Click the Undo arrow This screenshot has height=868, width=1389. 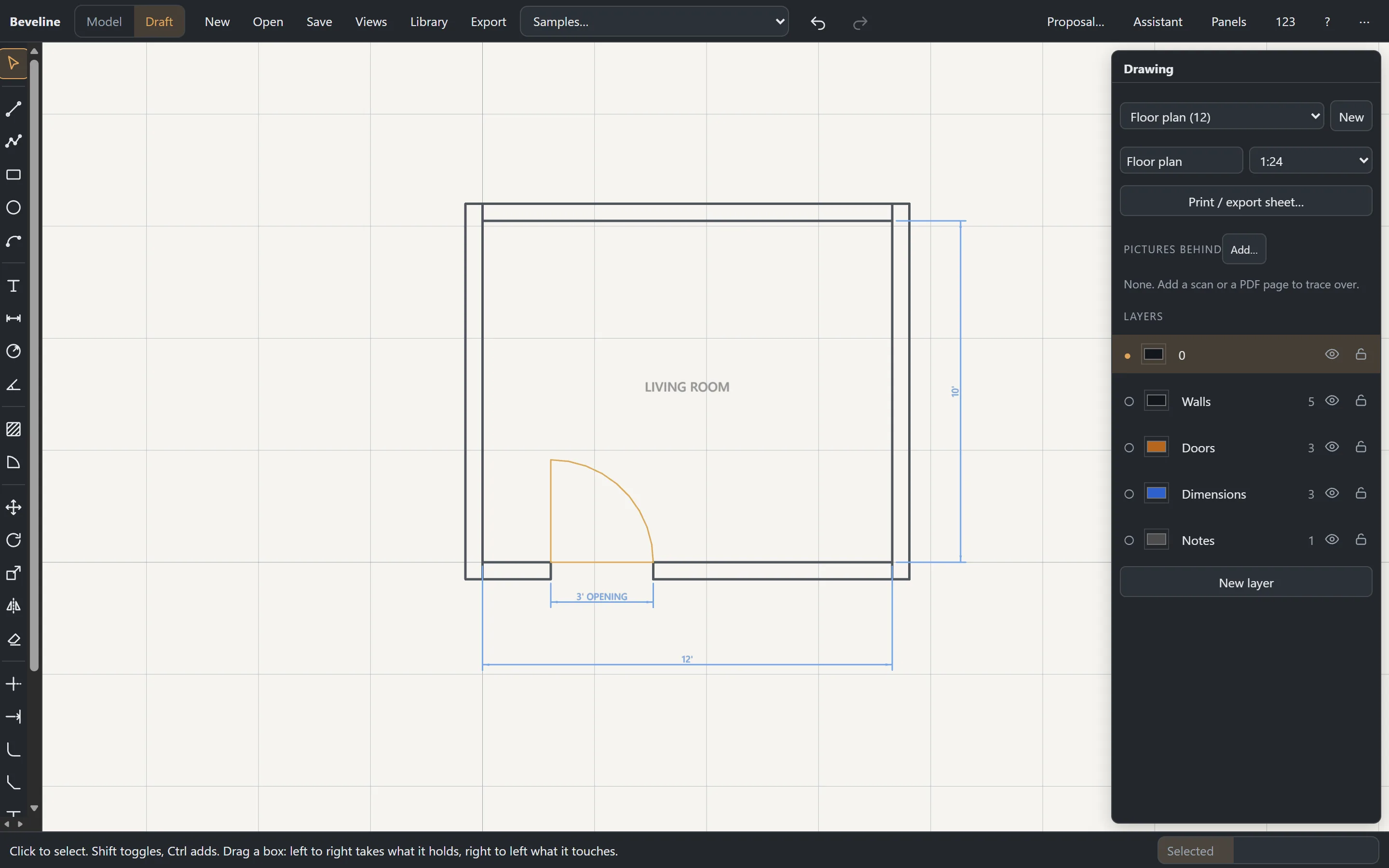tap(818, 22)
